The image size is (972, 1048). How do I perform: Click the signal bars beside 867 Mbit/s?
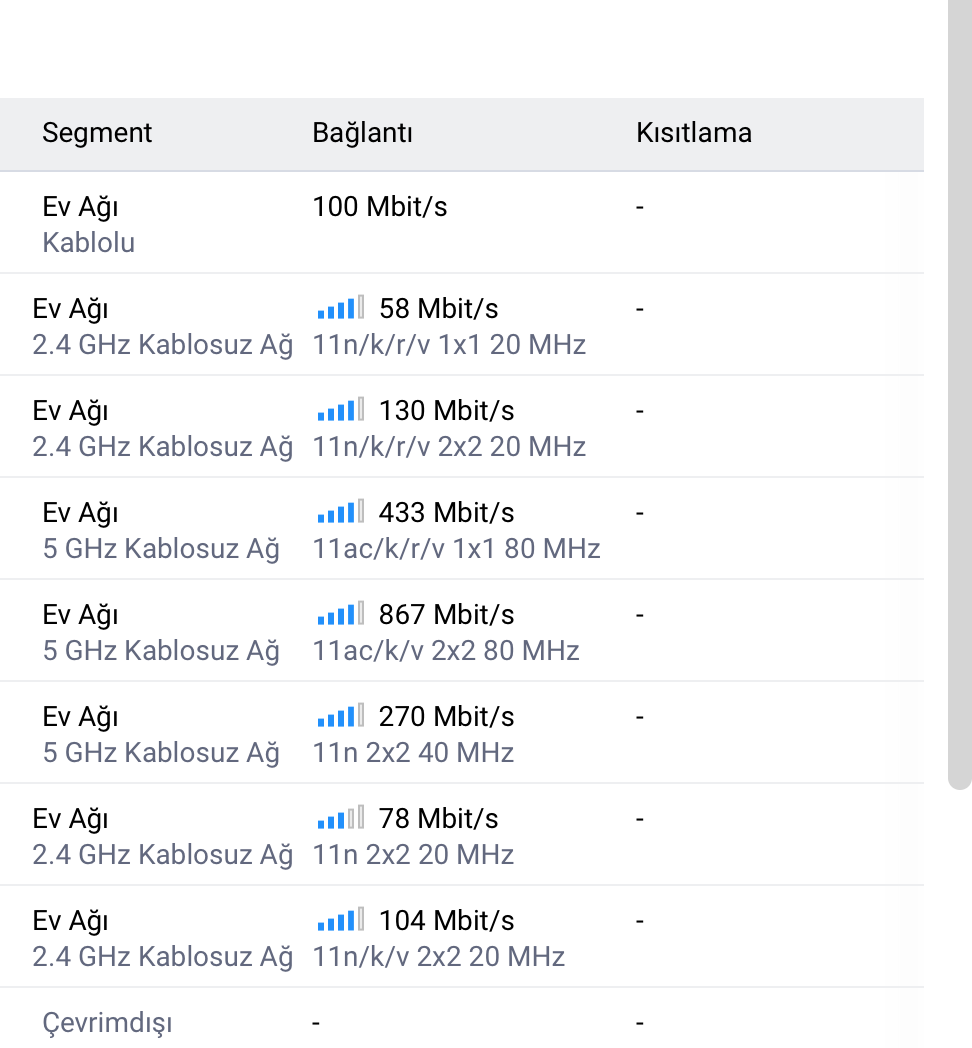point(341,614)
